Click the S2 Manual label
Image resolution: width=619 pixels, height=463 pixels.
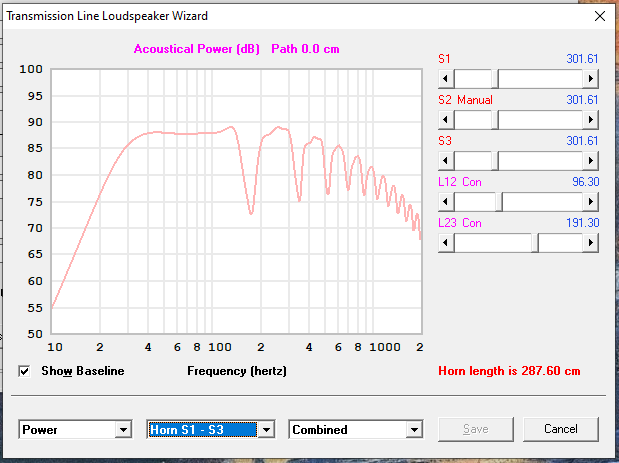click(465, 100)
